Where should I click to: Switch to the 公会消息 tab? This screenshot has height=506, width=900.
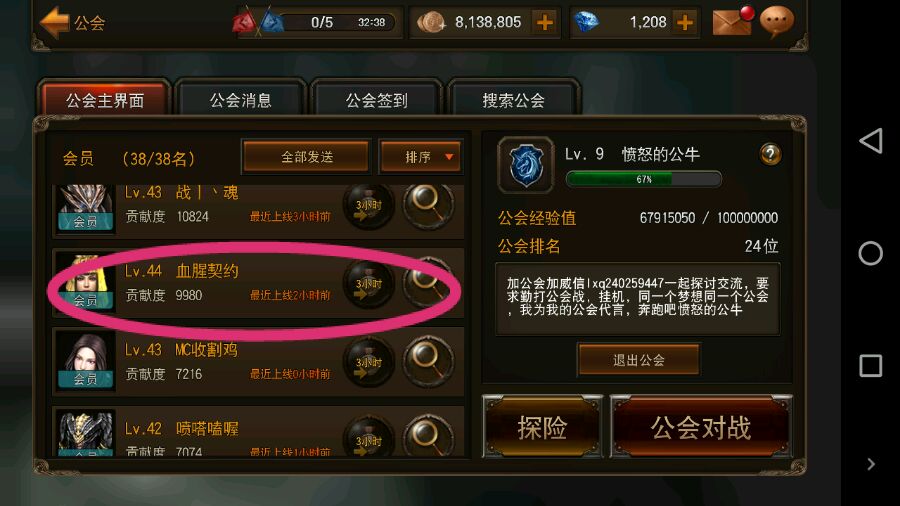(240, 100)
